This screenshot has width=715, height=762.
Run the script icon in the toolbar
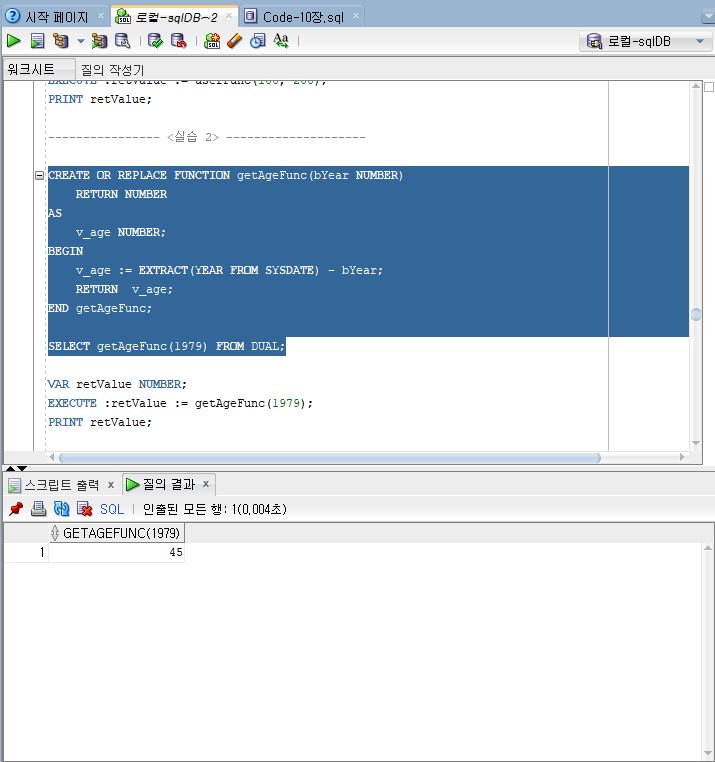click(x=37, y=41)
